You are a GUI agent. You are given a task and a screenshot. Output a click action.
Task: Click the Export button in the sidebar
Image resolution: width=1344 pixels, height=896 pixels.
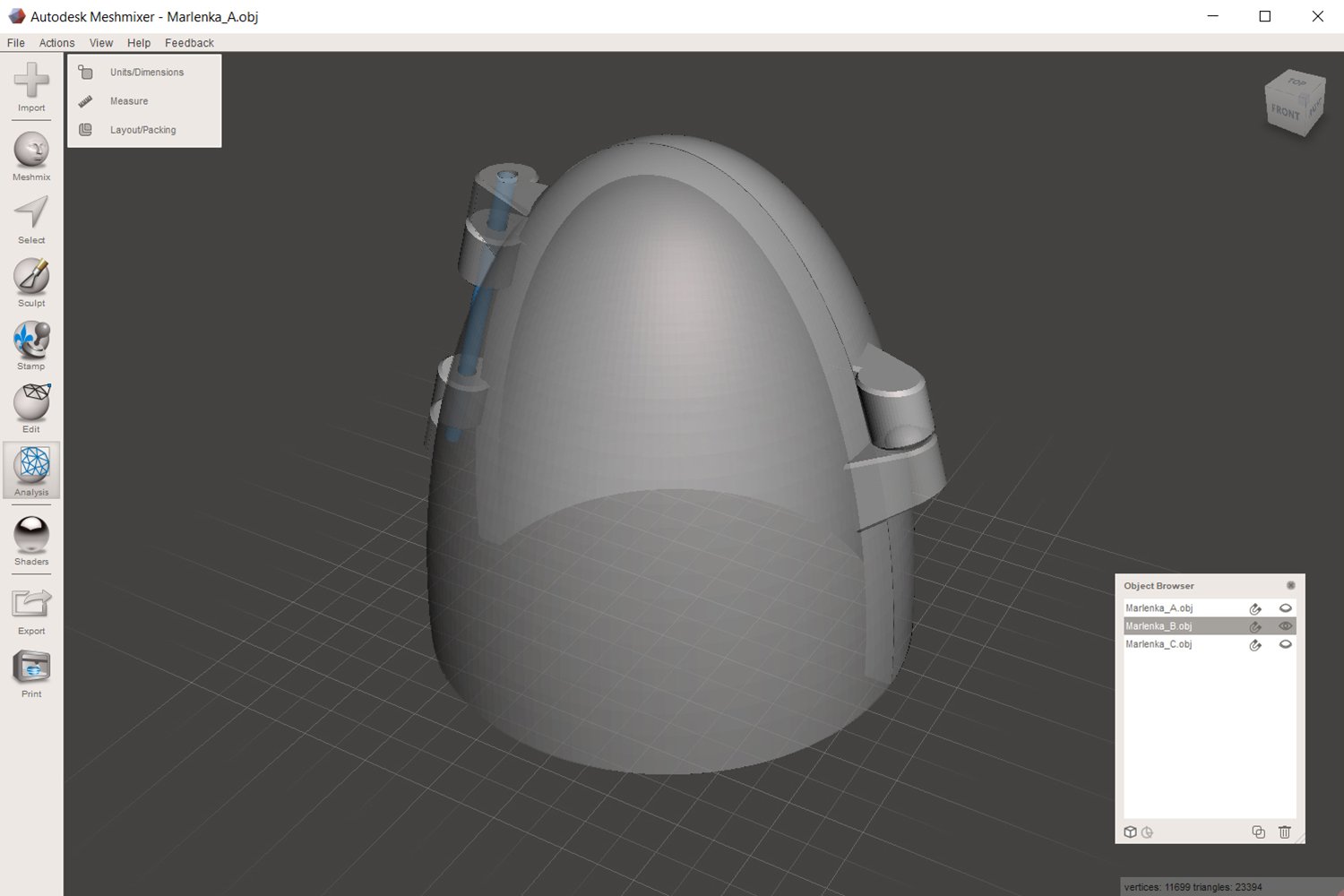[x=31, y=611]
